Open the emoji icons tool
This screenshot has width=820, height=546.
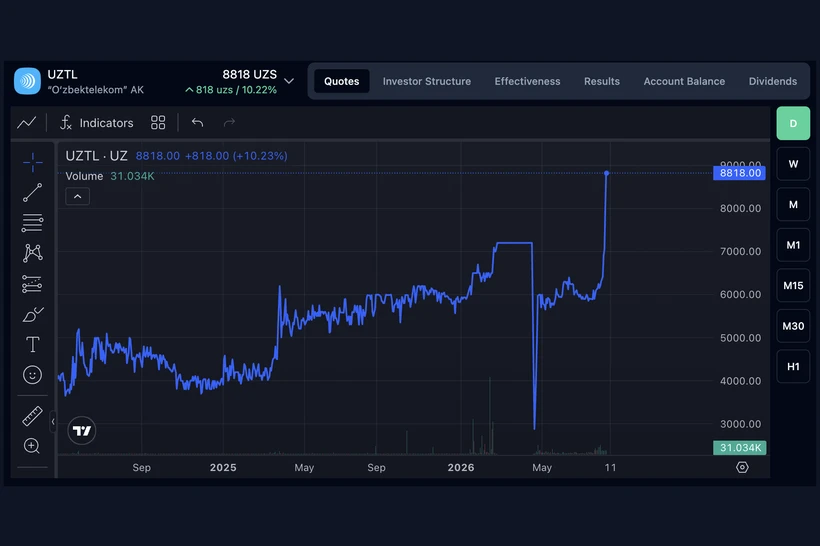(x=32, y=374)
